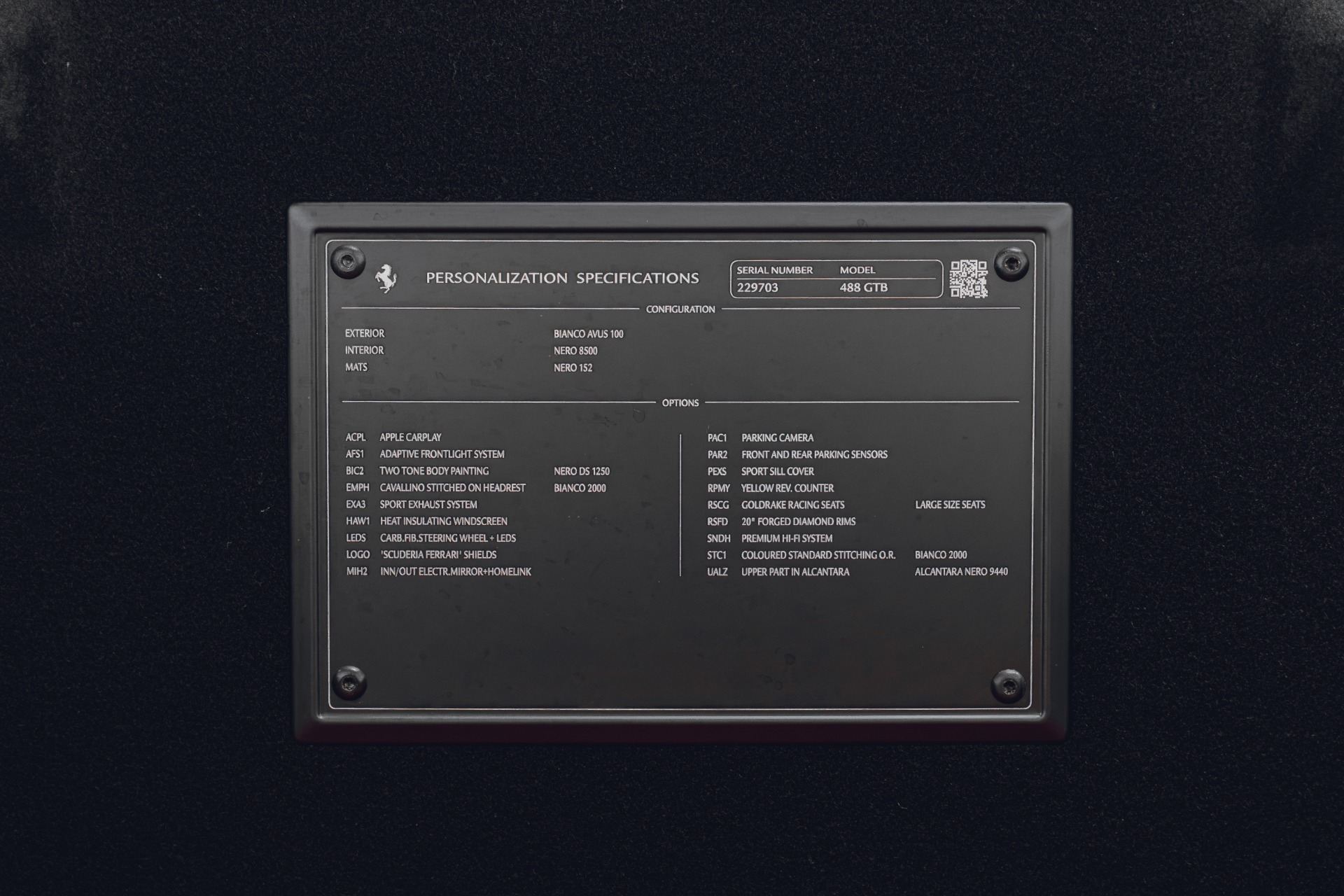Select serial number value 229703
This screenshot has height=896, width=1344.
(x=757, y=287)
